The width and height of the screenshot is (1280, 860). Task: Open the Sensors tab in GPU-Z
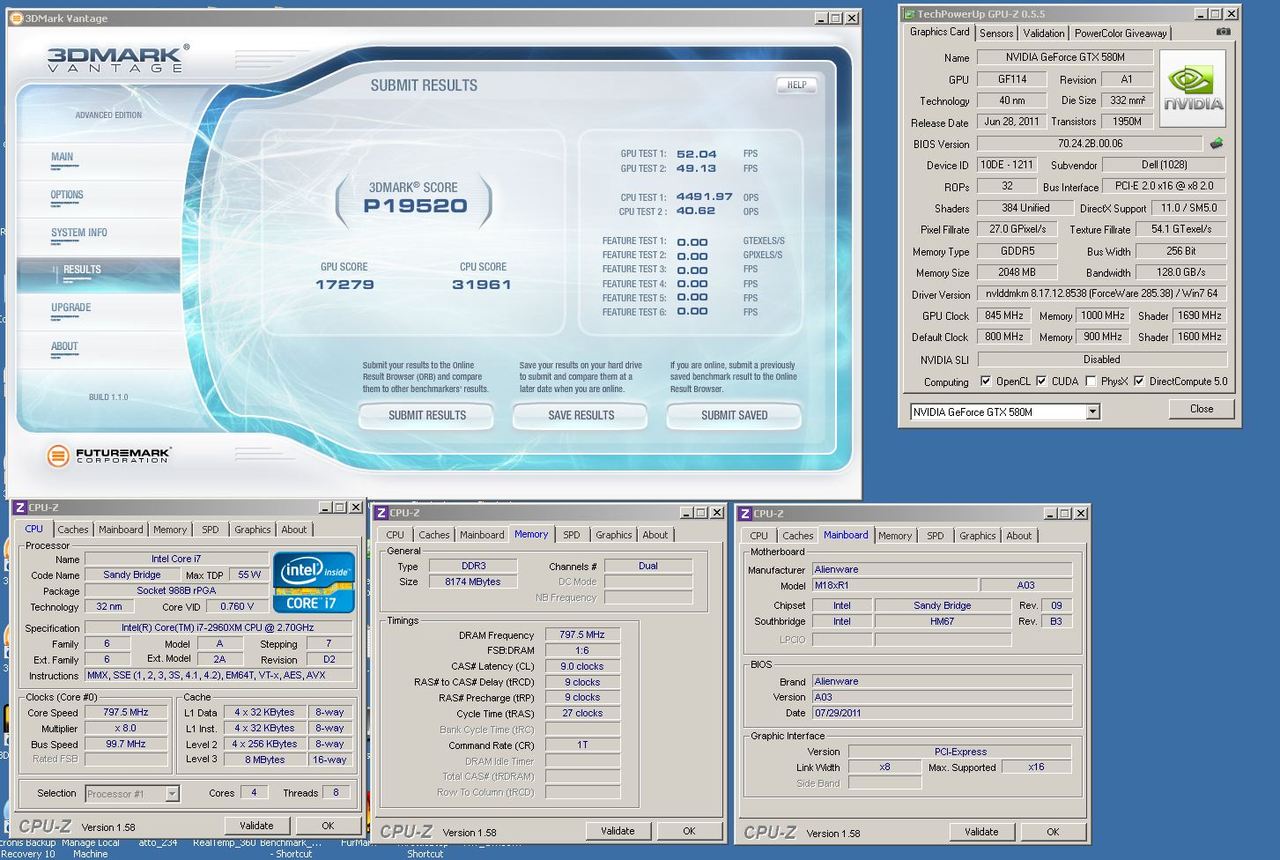coord(996,33)
